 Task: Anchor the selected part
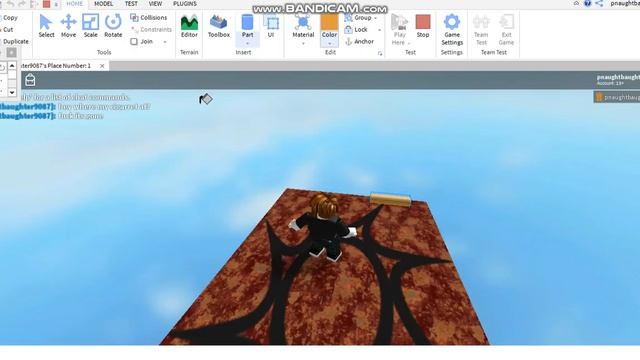click(x=359, y=41)
